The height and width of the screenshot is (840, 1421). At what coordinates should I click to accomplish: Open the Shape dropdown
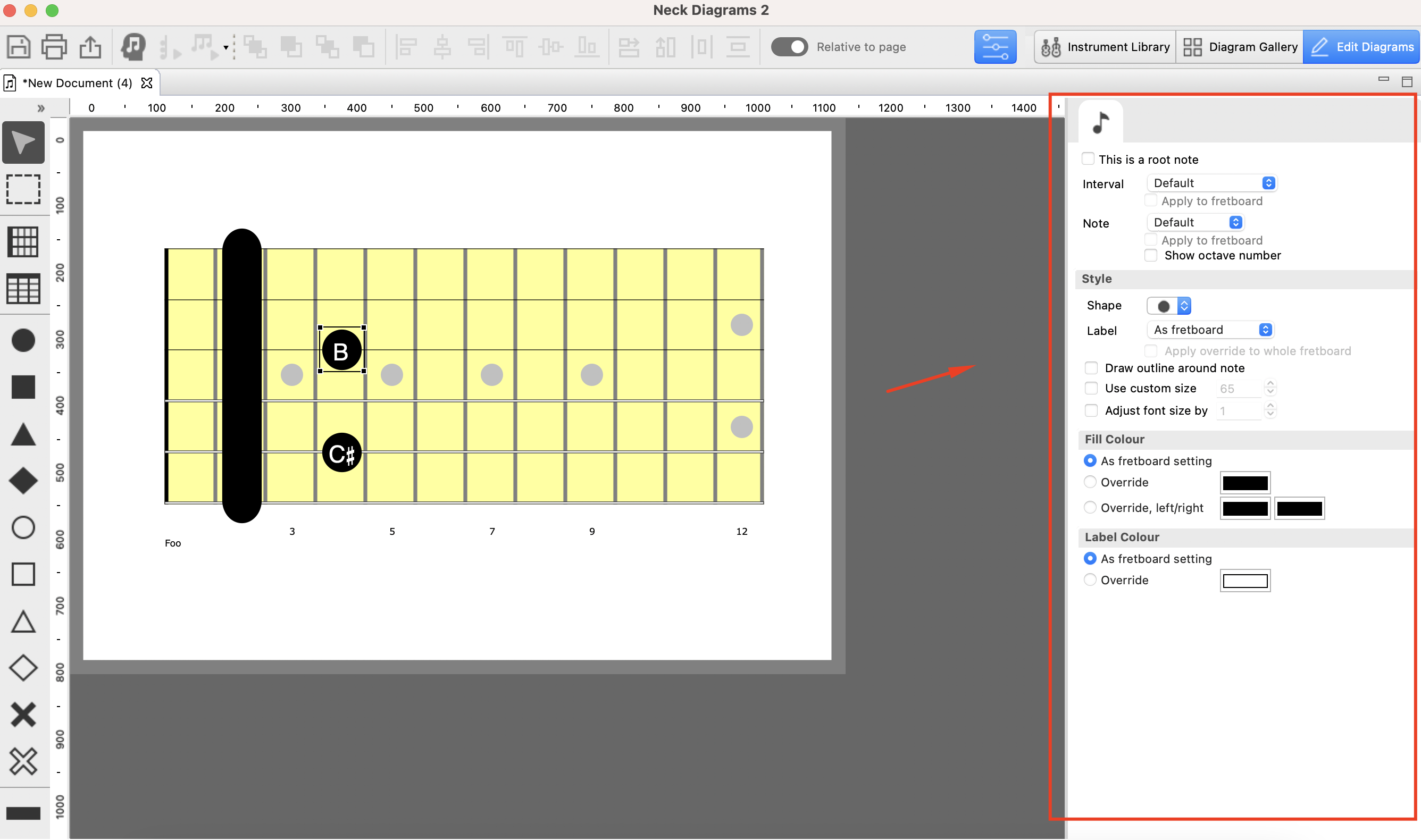point(1168,306)
